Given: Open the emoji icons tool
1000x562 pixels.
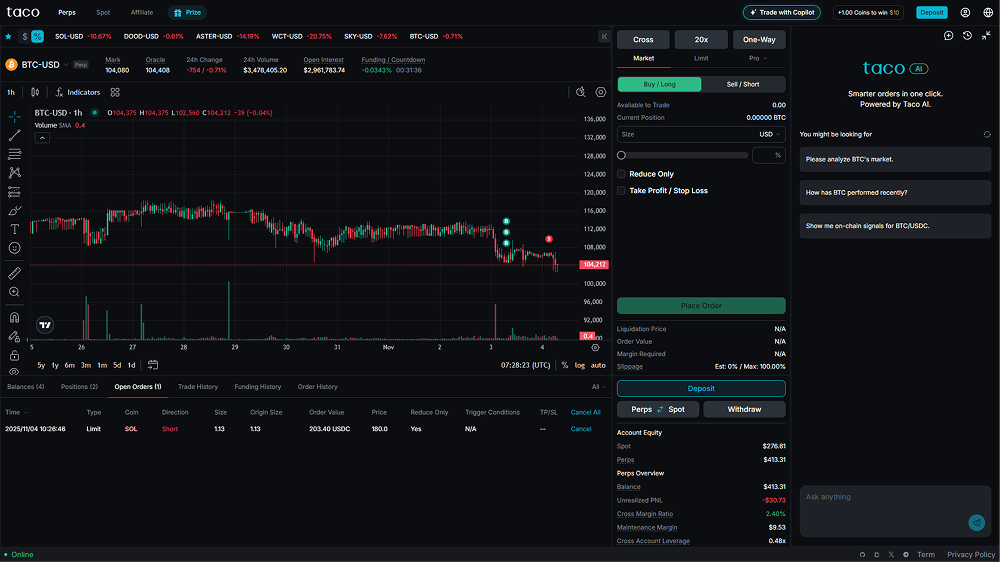Looking at the screenshot, I should [14, 248].
